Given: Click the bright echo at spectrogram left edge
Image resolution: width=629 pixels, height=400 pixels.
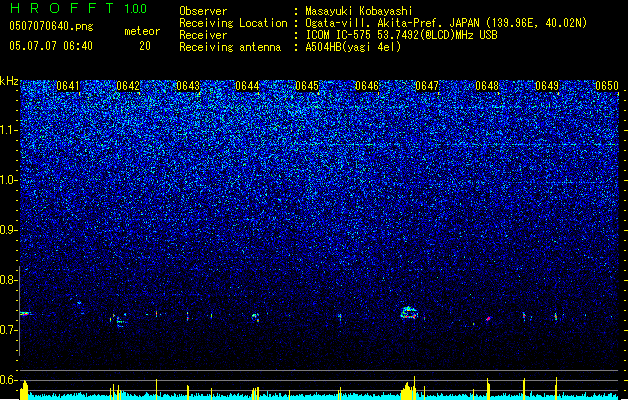Looking at the screenshot, I should click(x=25, y=314).
